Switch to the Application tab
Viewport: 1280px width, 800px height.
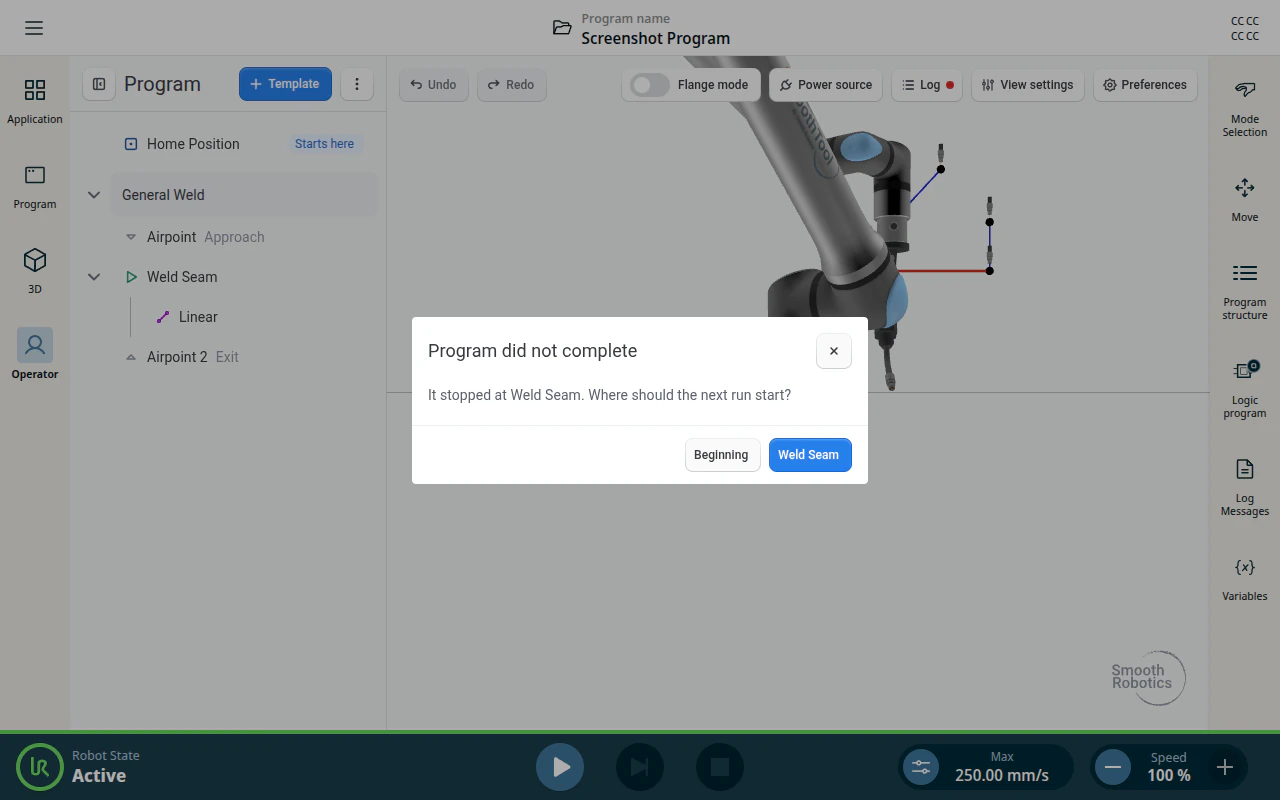coord(35,100)
